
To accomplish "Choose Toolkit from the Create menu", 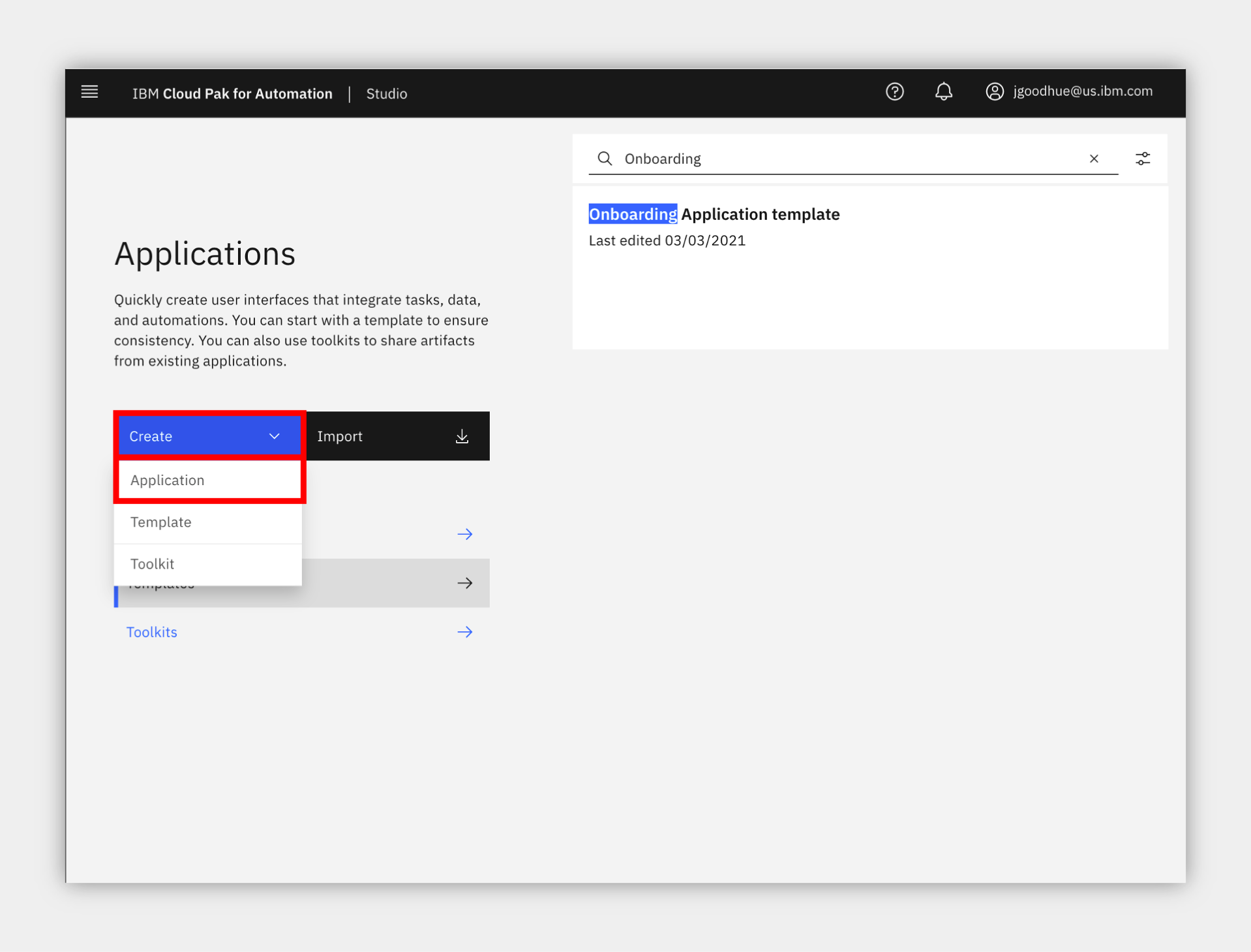I will (207, 564).
